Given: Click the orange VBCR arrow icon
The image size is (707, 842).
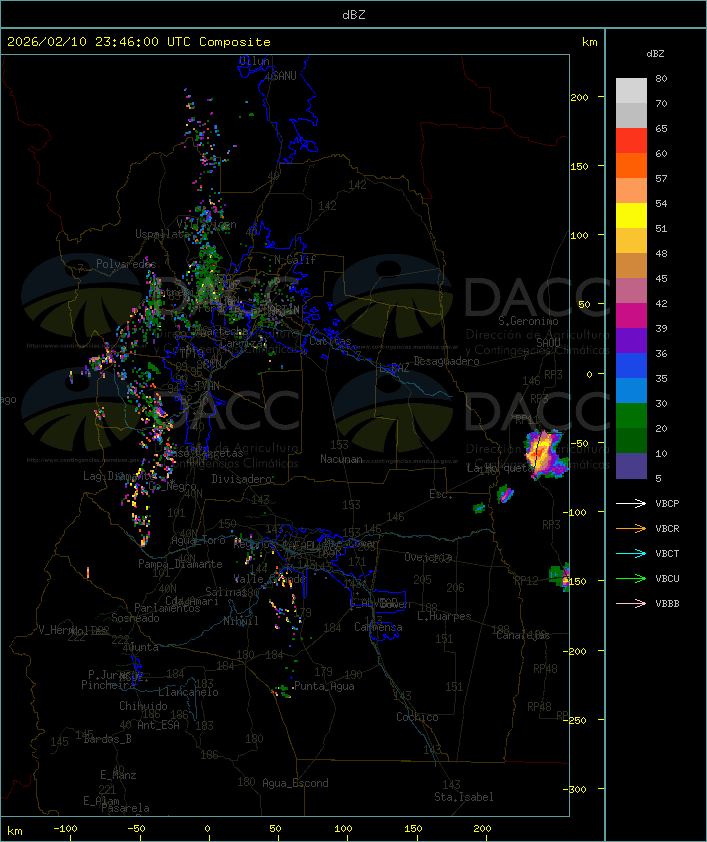Looking at the screenshot, I should 631,528.
